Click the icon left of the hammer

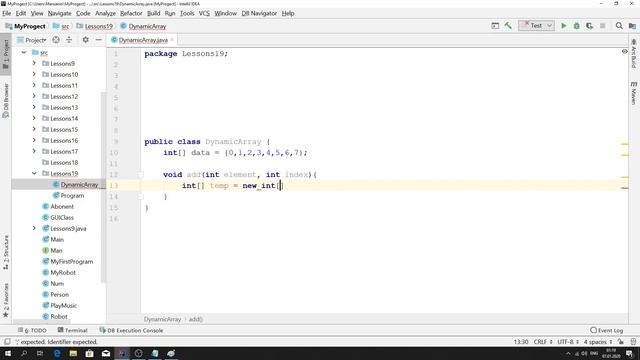495,26
